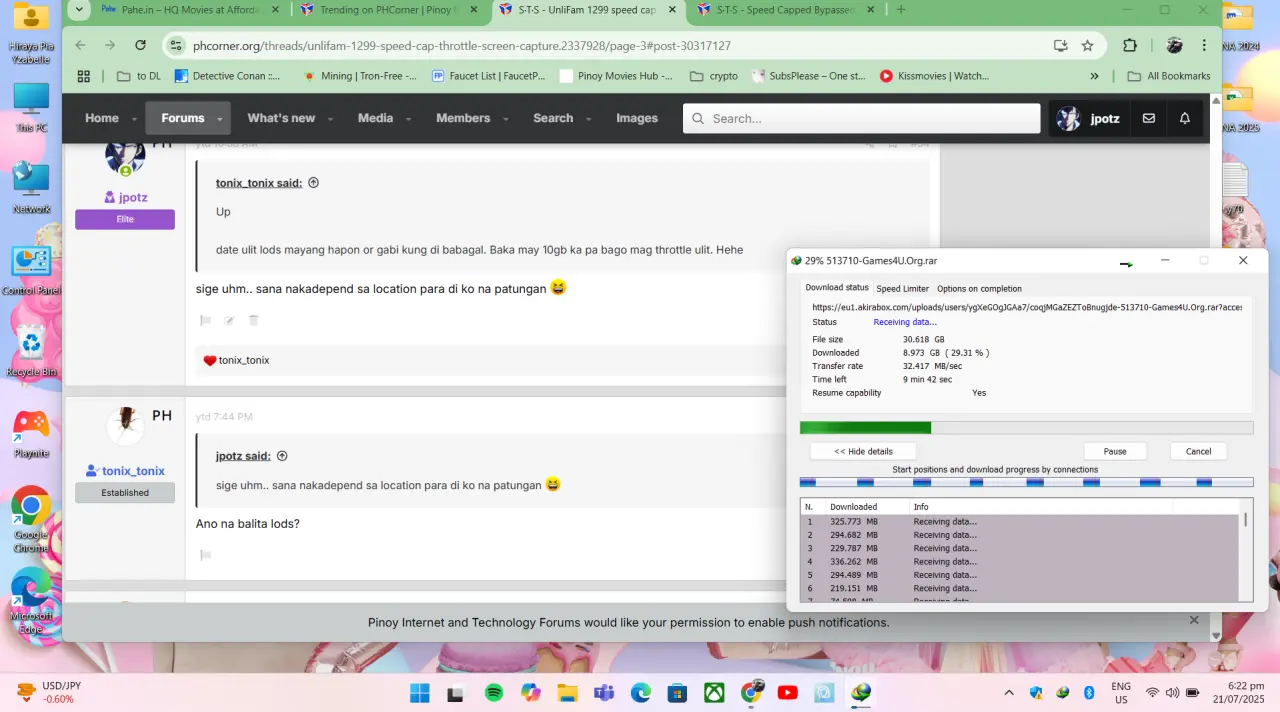The image size is (1280, 712).
Task: Expand the Media nav dropdown arrow
Action: pos(408,119)
